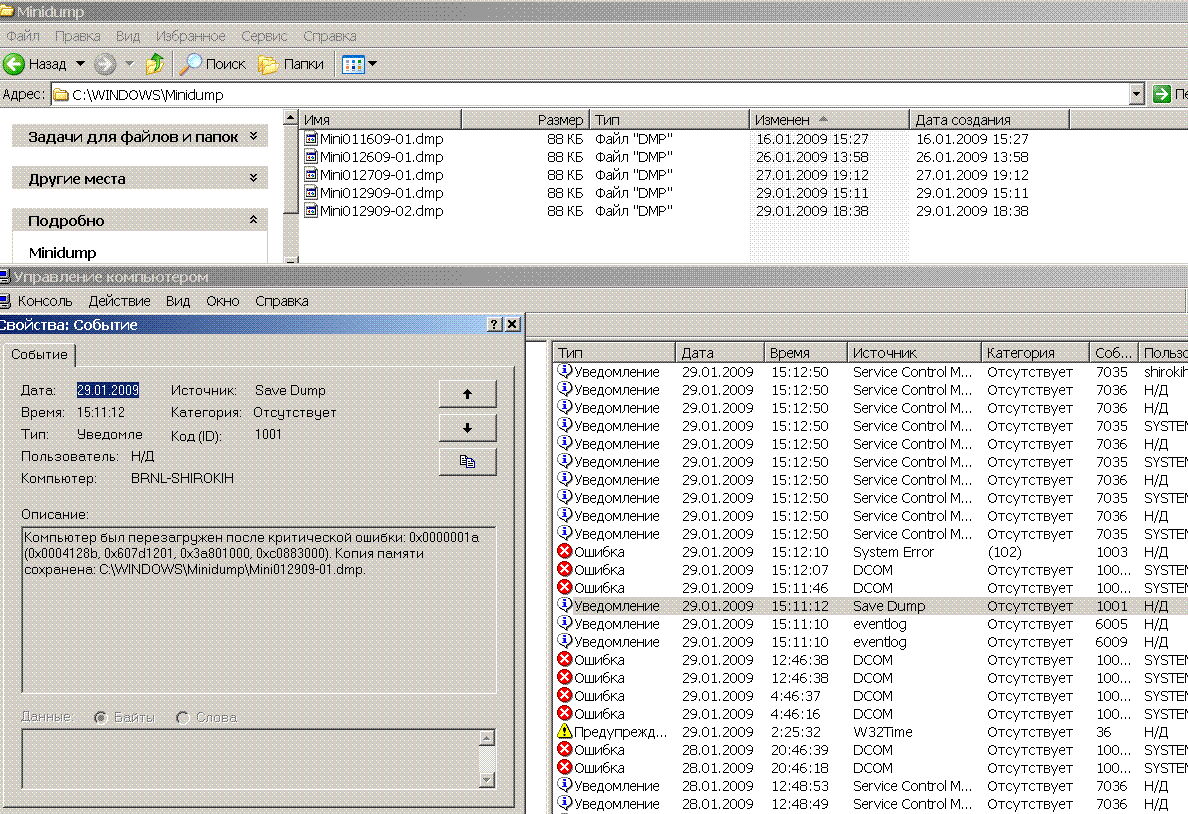Image resolution: width=1188 pixels, height=814 pixels.
Task: Copy event details with clipboard button
Action: pyautogui.click(x=467, y=462)
